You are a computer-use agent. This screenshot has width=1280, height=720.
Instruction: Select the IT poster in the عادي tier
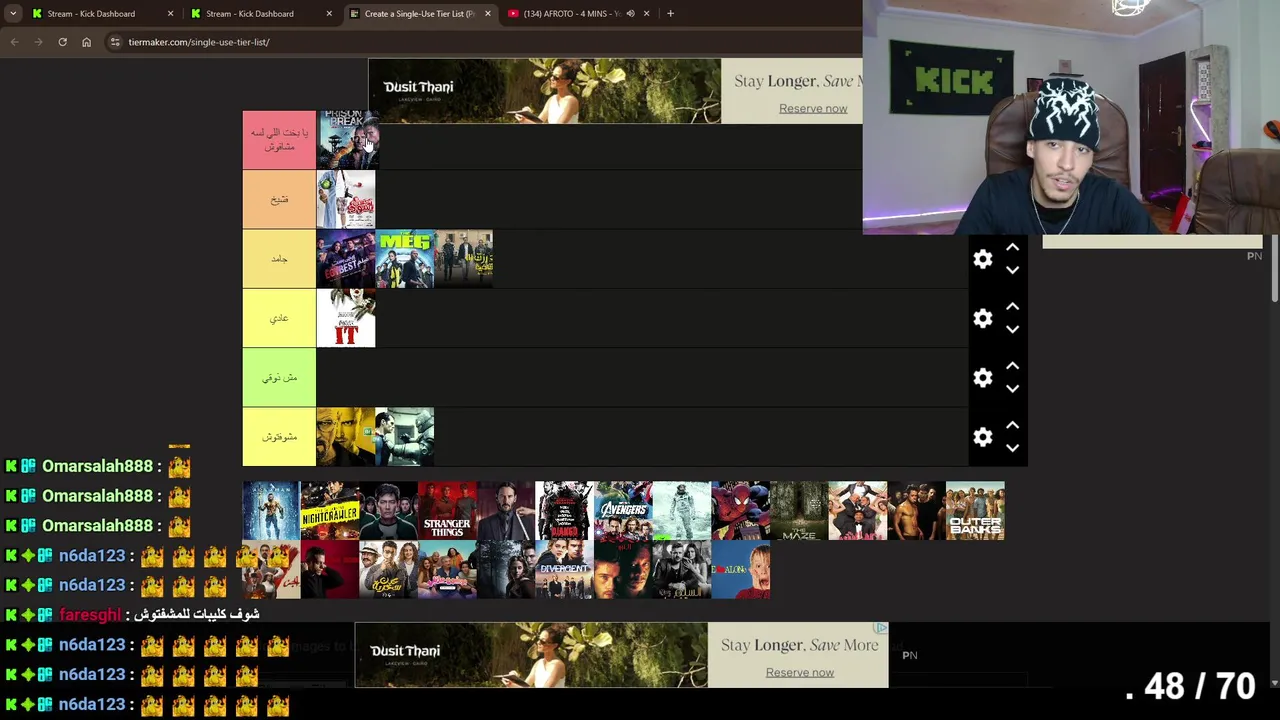(x=346, y=318)
